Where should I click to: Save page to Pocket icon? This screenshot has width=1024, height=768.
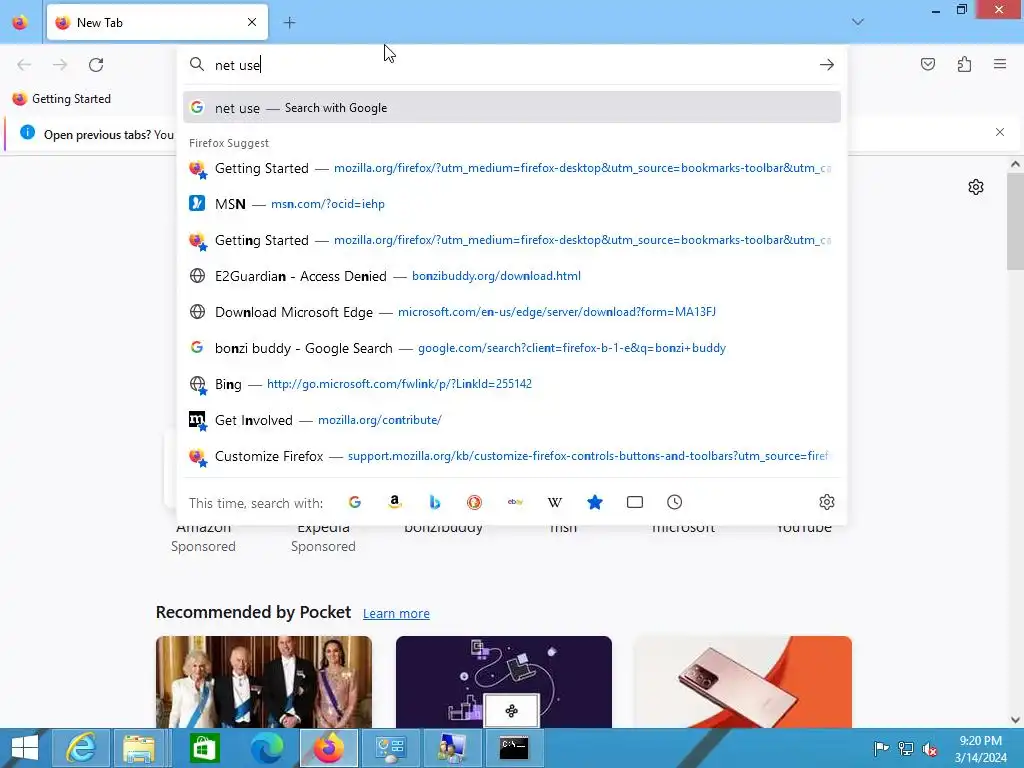(928, 64)
